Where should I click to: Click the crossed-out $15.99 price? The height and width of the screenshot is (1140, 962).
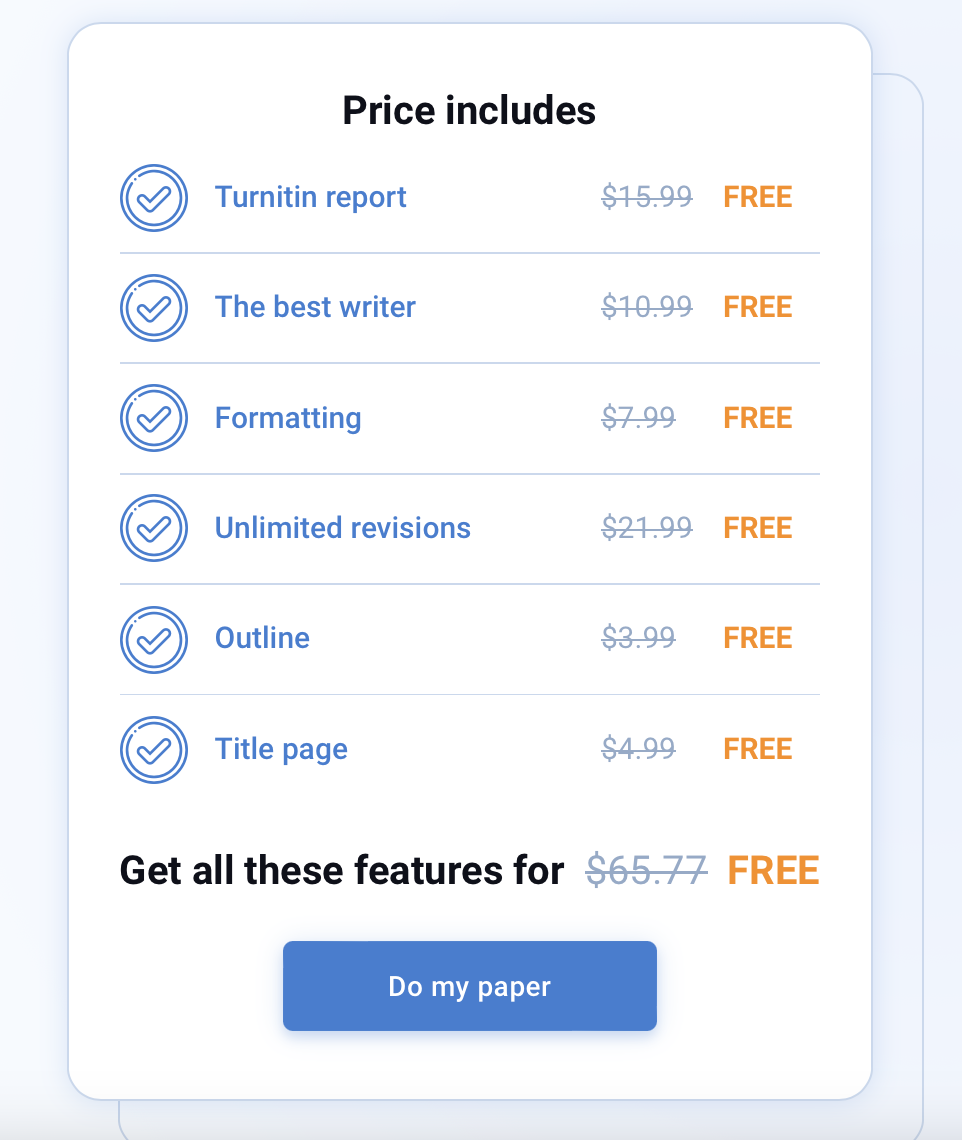coord(646,197)
